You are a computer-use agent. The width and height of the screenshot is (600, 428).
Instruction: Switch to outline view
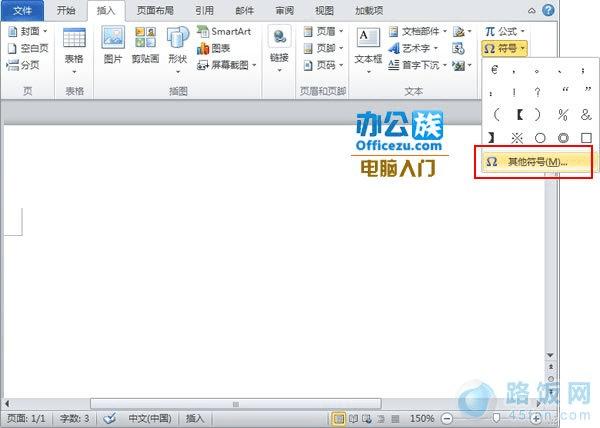tap(381, 418)
